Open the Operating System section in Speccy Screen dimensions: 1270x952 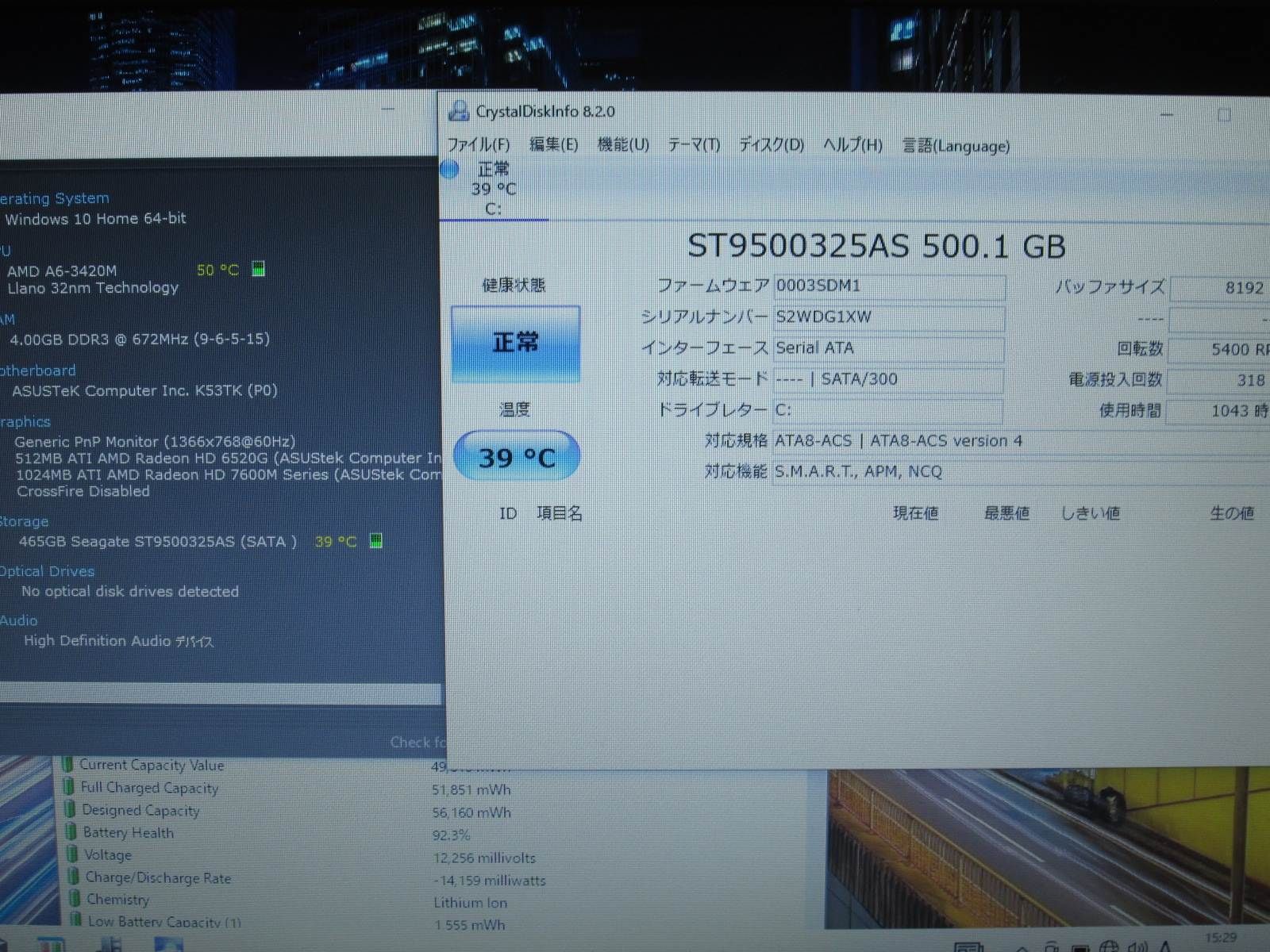click(54, 198)
